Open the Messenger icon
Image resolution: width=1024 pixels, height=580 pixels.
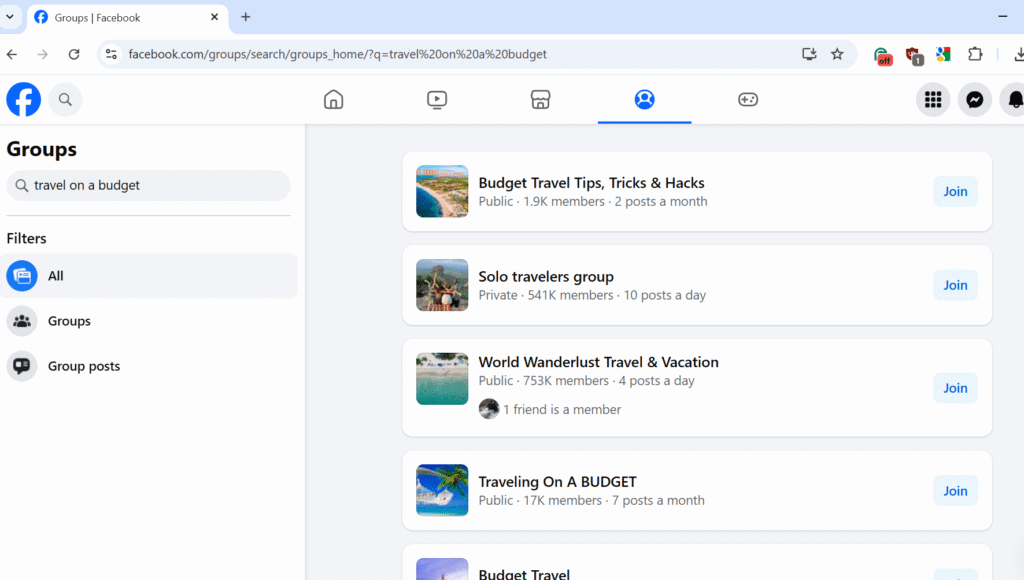(x=974, y=99)
